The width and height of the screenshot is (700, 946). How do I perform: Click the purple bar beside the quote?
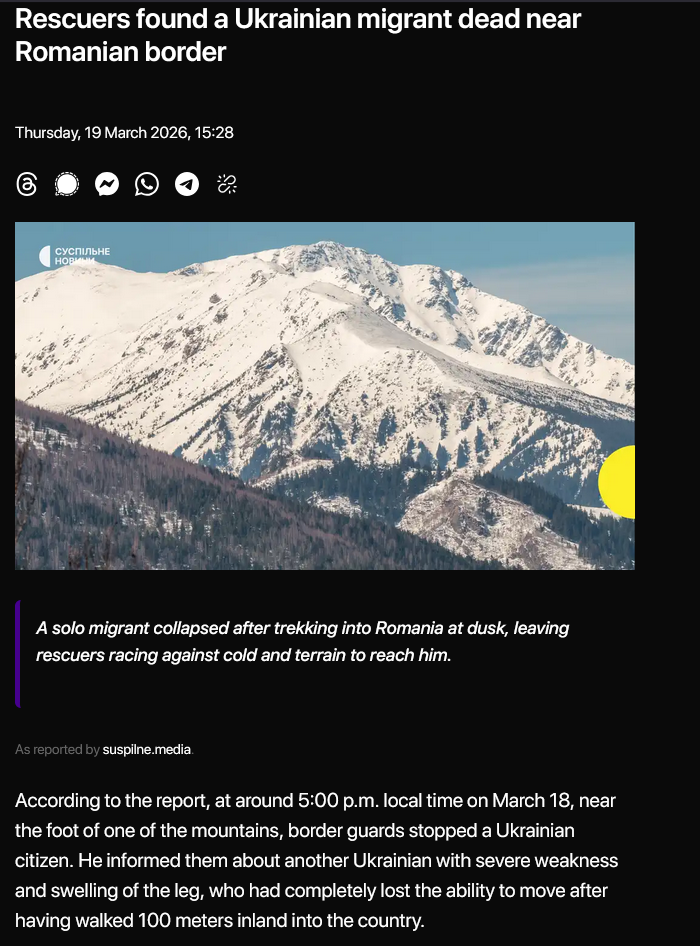click(18, 653)
